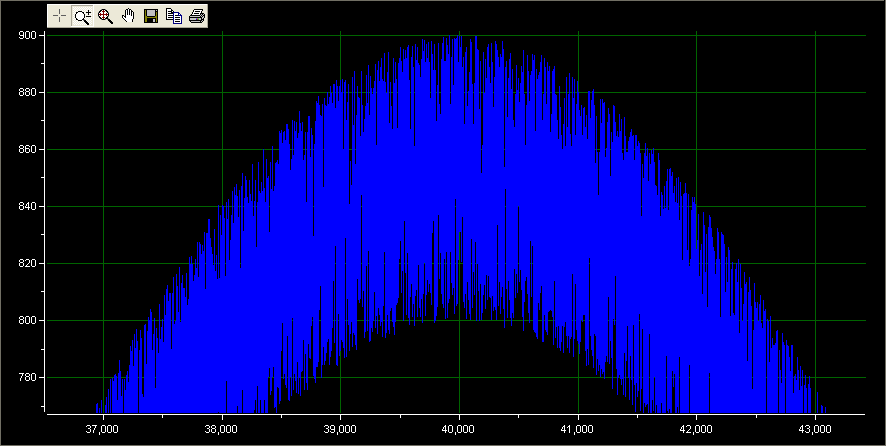Select the crosshair cursor tool
This screenshot has height=446, width=886.
[59, 16]
